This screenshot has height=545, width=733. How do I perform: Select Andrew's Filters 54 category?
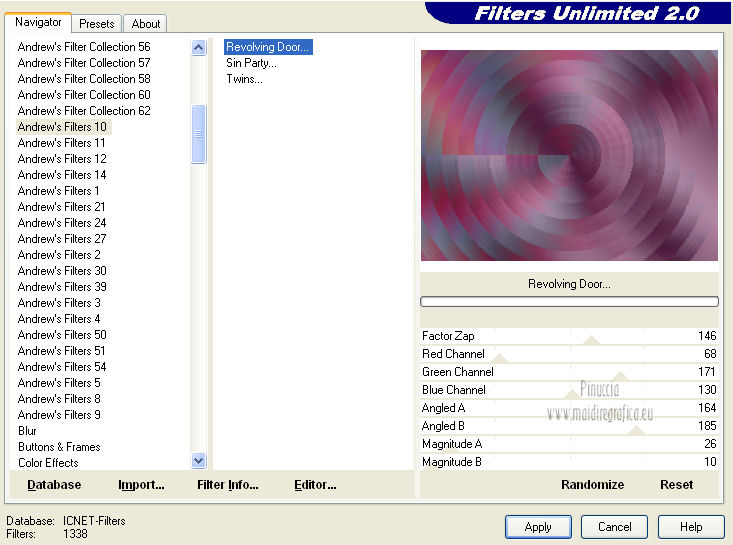62,366
